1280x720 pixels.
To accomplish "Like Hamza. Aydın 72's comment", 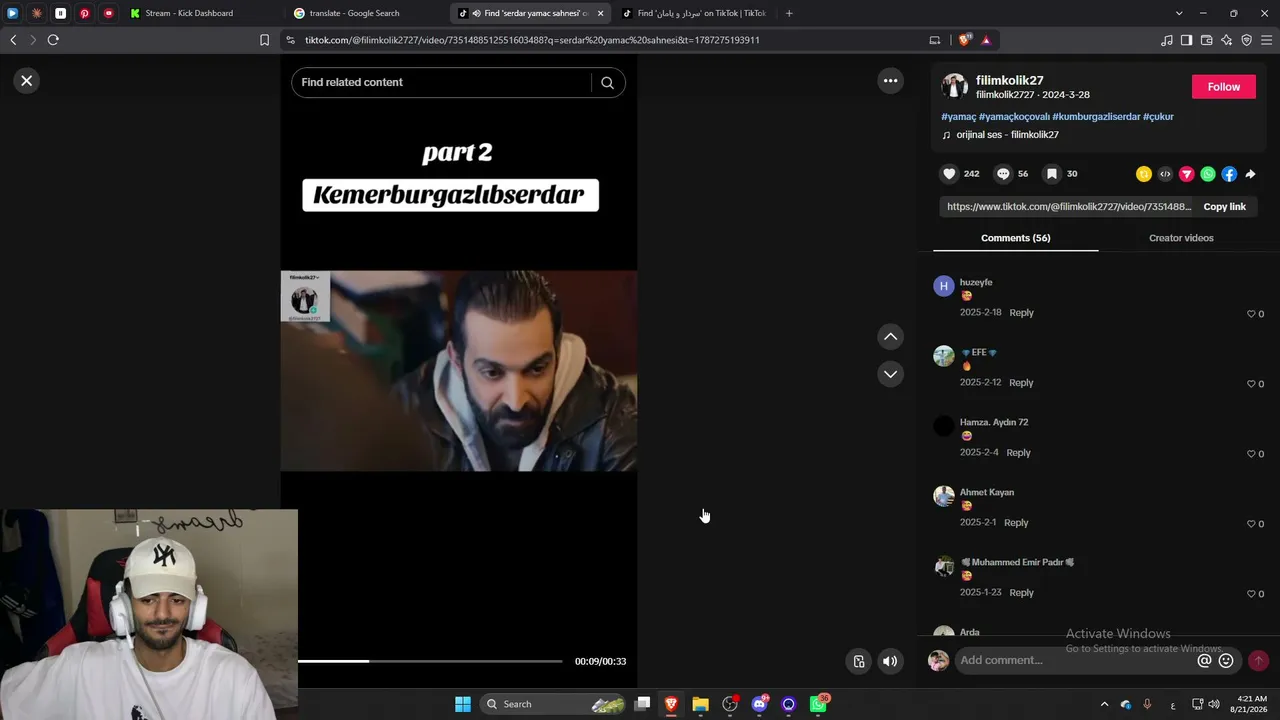I will click(x=1250, y=454).
